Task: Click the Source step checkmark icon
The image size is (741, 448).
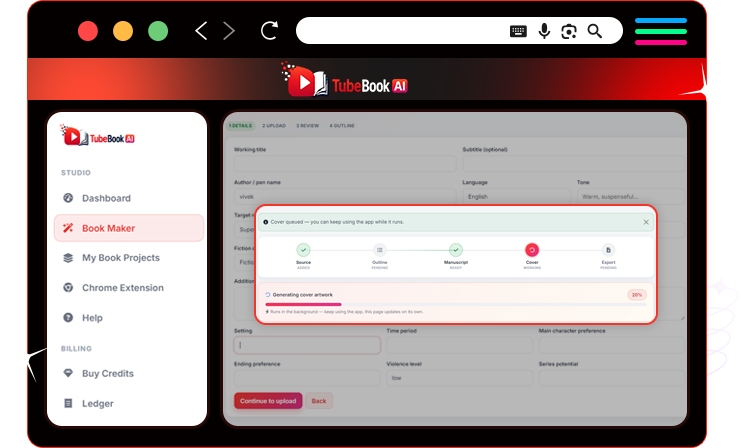Action: pyautogui.click(x=303, y=250)
